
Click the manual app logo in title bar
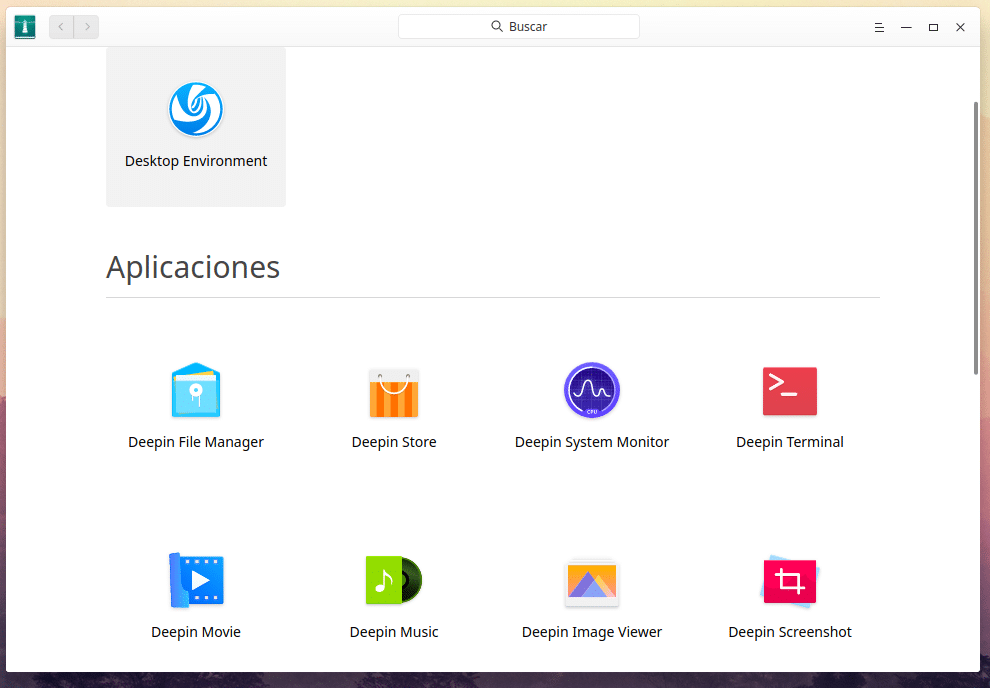click(x=25, y=27)
